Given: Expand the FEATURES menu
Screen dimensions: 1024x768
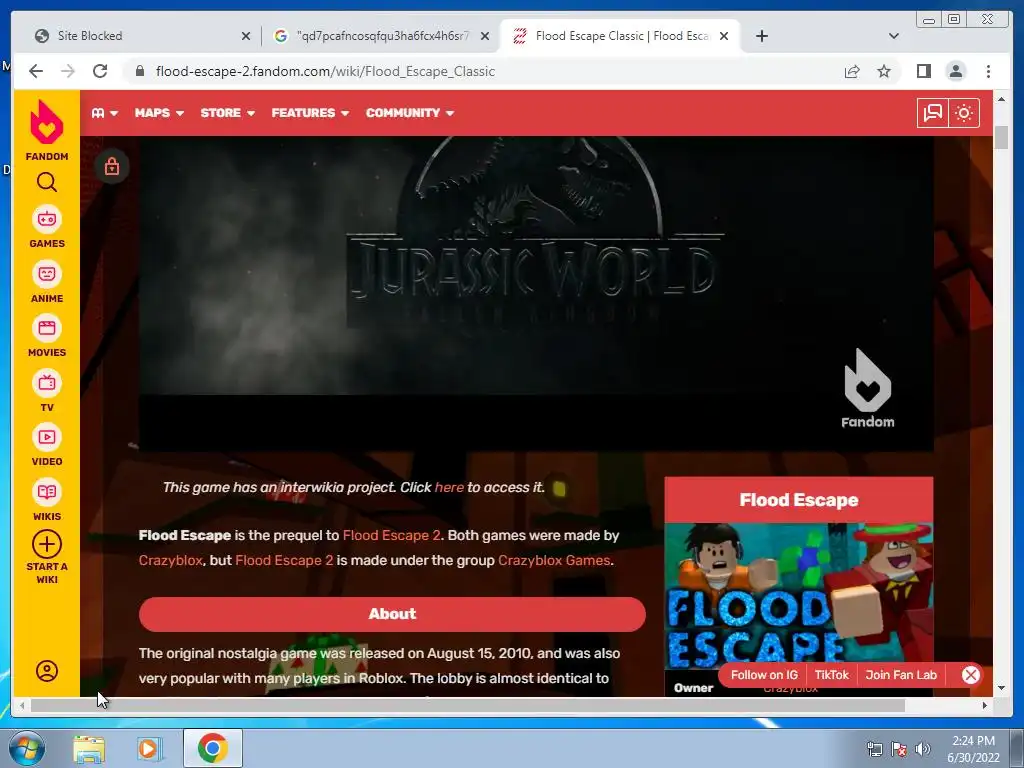Looking at the screenshot, I should pyautogui.click(x=310, y=113).
